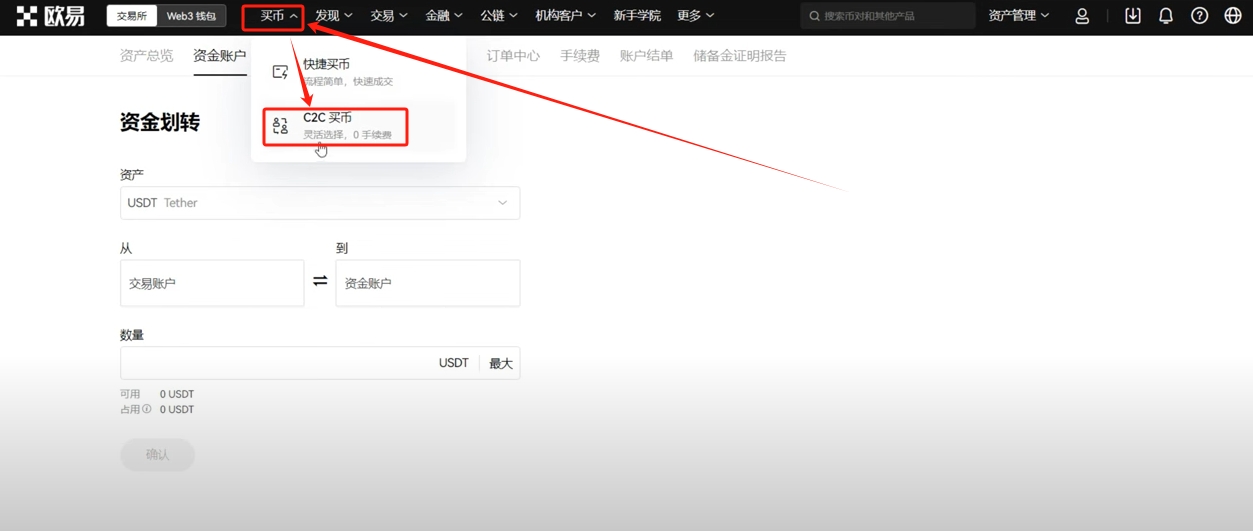Screen dimensions: 1253x531
Task: Select the 快捷买币 card icon
Action: [281, 72]
